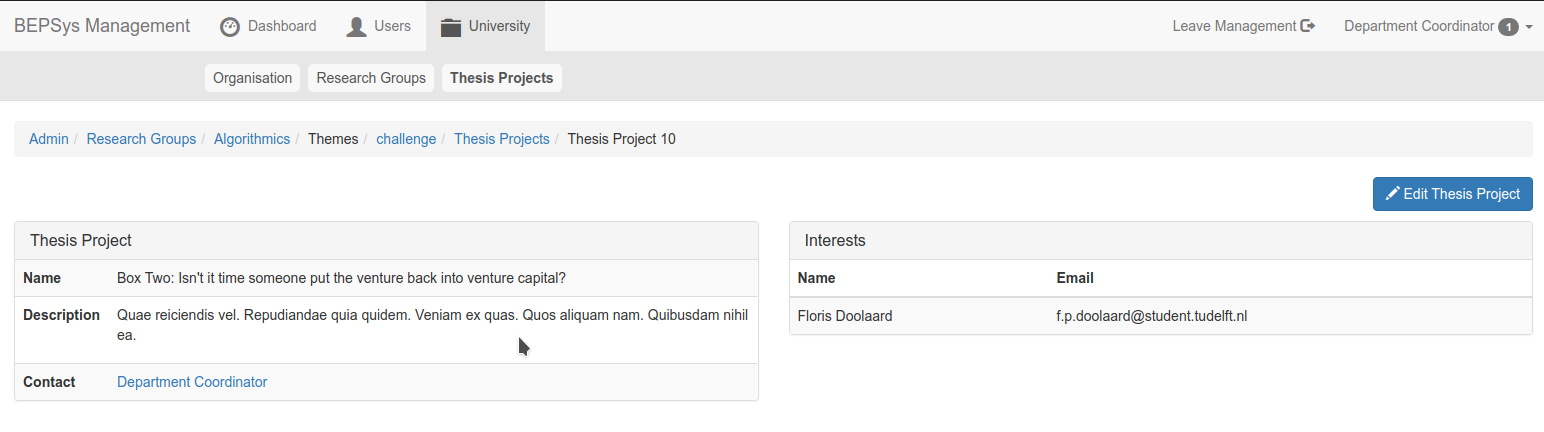Switch to the Research Groups sub-tab
Image resolution: width=1544 pixels, height=432 pixels.
pos(371,78)
